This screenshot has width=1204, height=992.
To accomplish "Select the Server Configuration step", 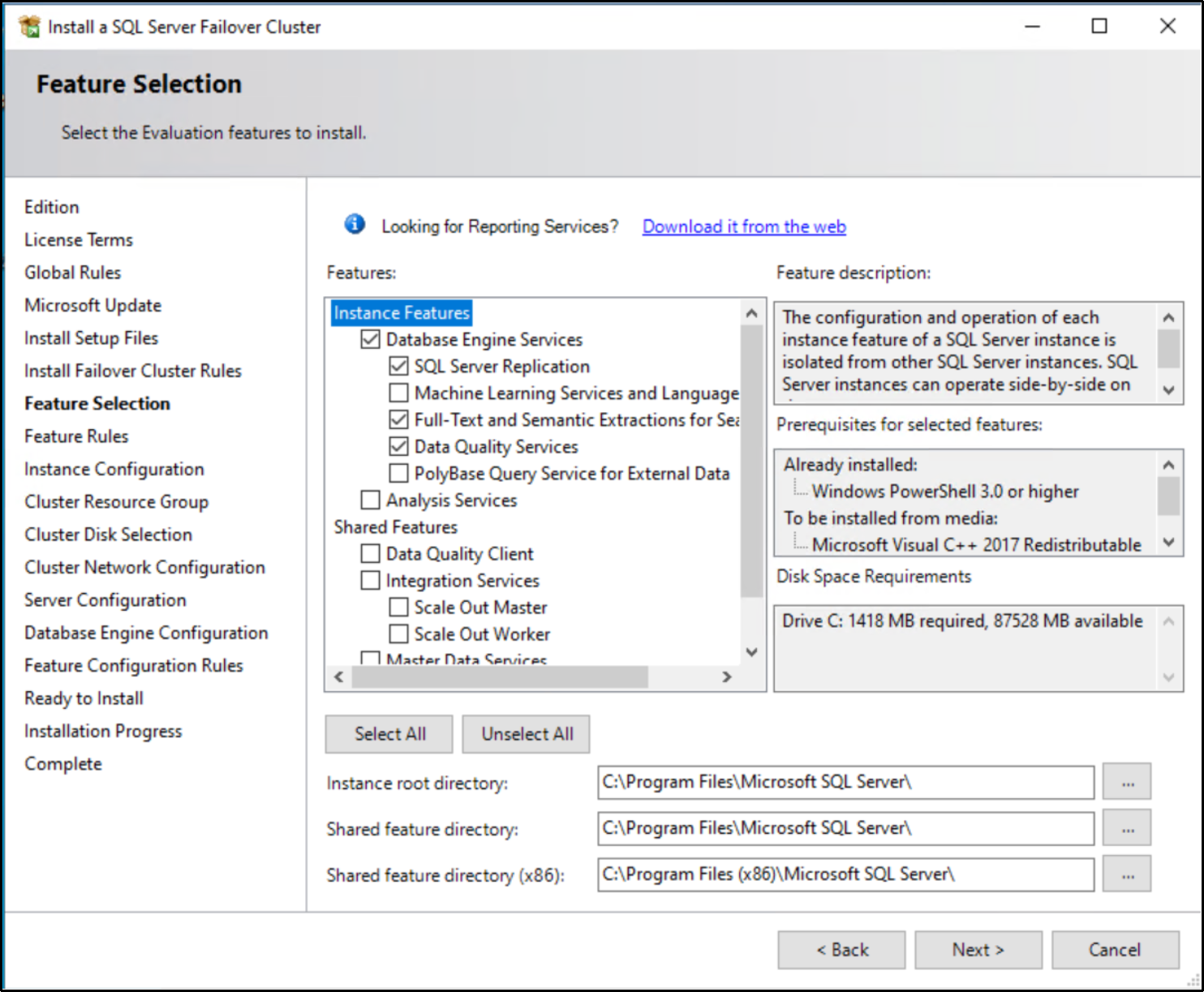I will pyautogui.click(x=105, y=600).
